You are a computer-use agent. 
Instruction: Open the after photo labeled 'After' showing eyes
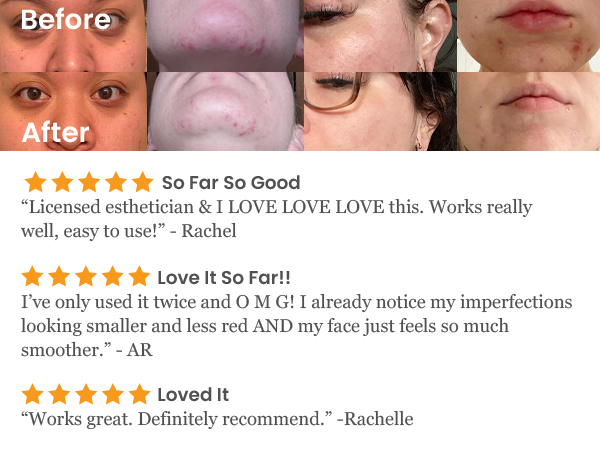pyautogui.click(x=73, y=111)
